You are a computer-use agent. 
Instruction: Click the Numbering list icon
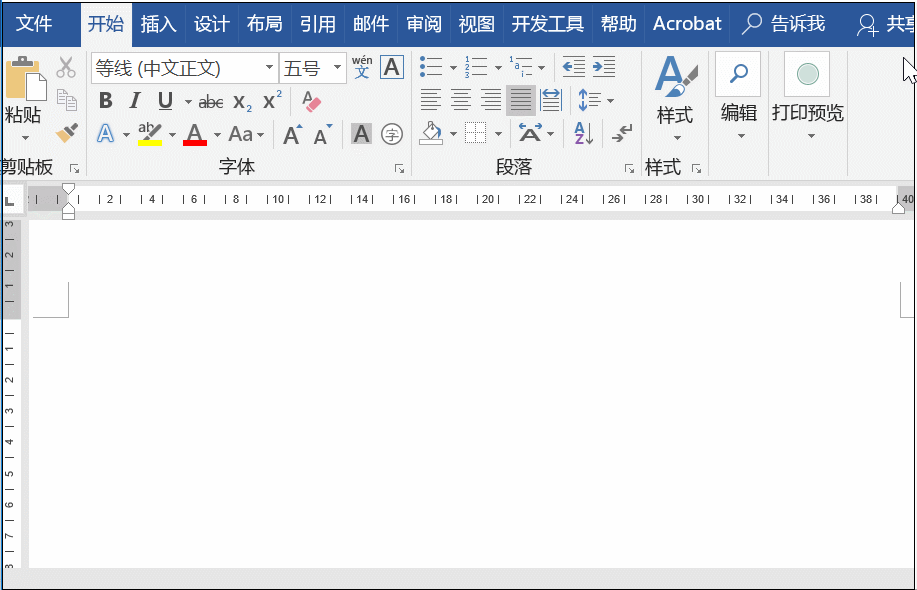pos(476,67)
